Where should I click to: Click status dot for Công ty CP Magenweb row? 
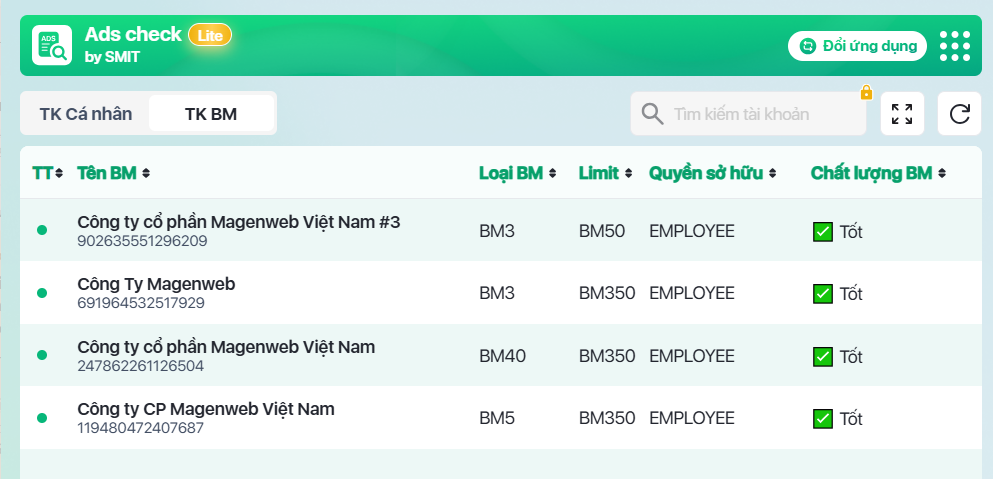(x=42, y=418)
